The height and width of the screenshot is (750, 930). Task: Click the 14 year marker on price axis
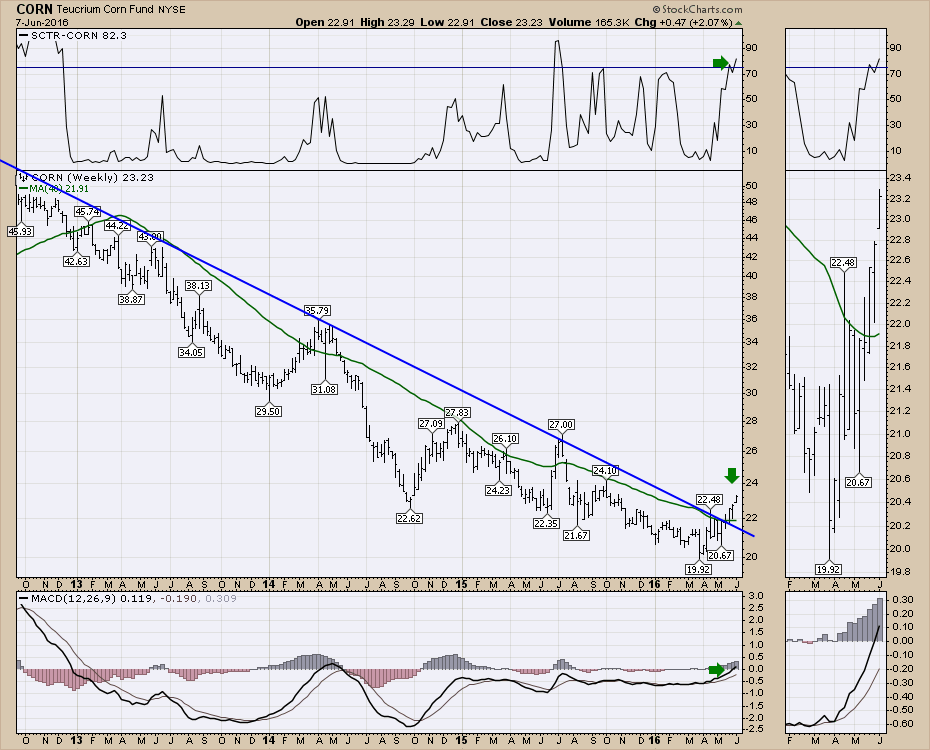click(x=269, y=585)
